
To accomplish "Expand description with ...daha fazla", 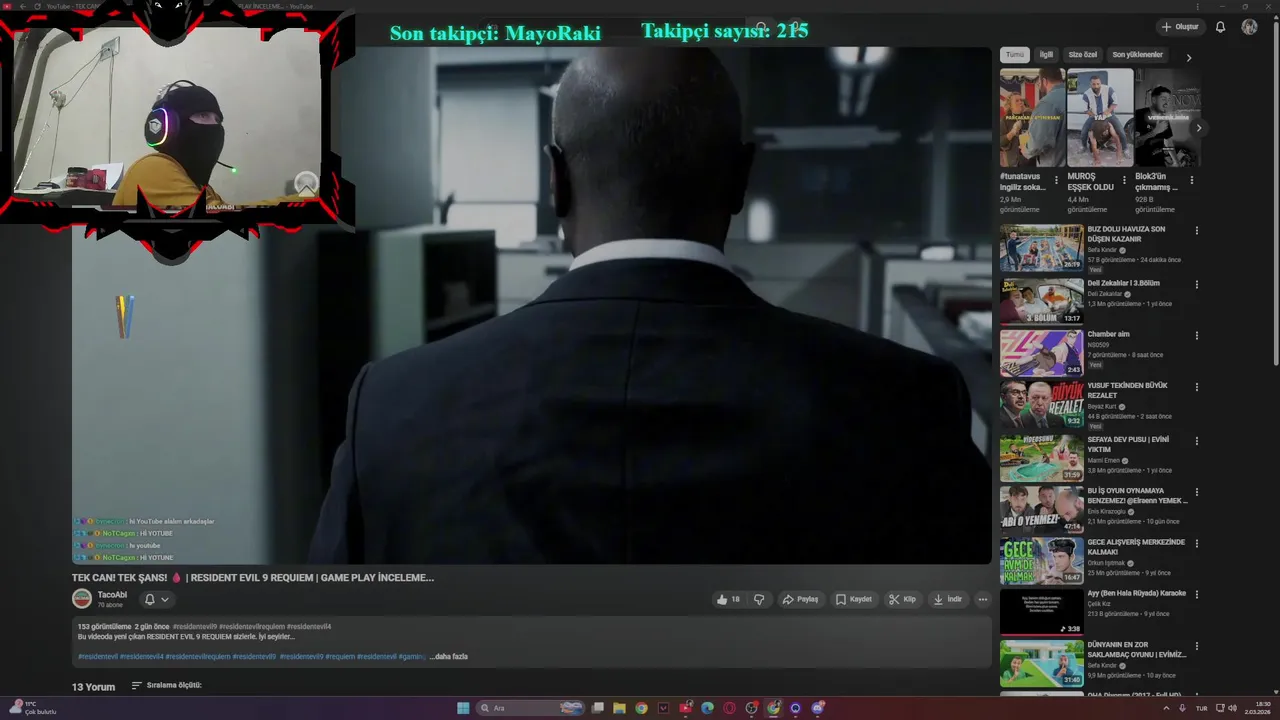I will tap(449, 657).
